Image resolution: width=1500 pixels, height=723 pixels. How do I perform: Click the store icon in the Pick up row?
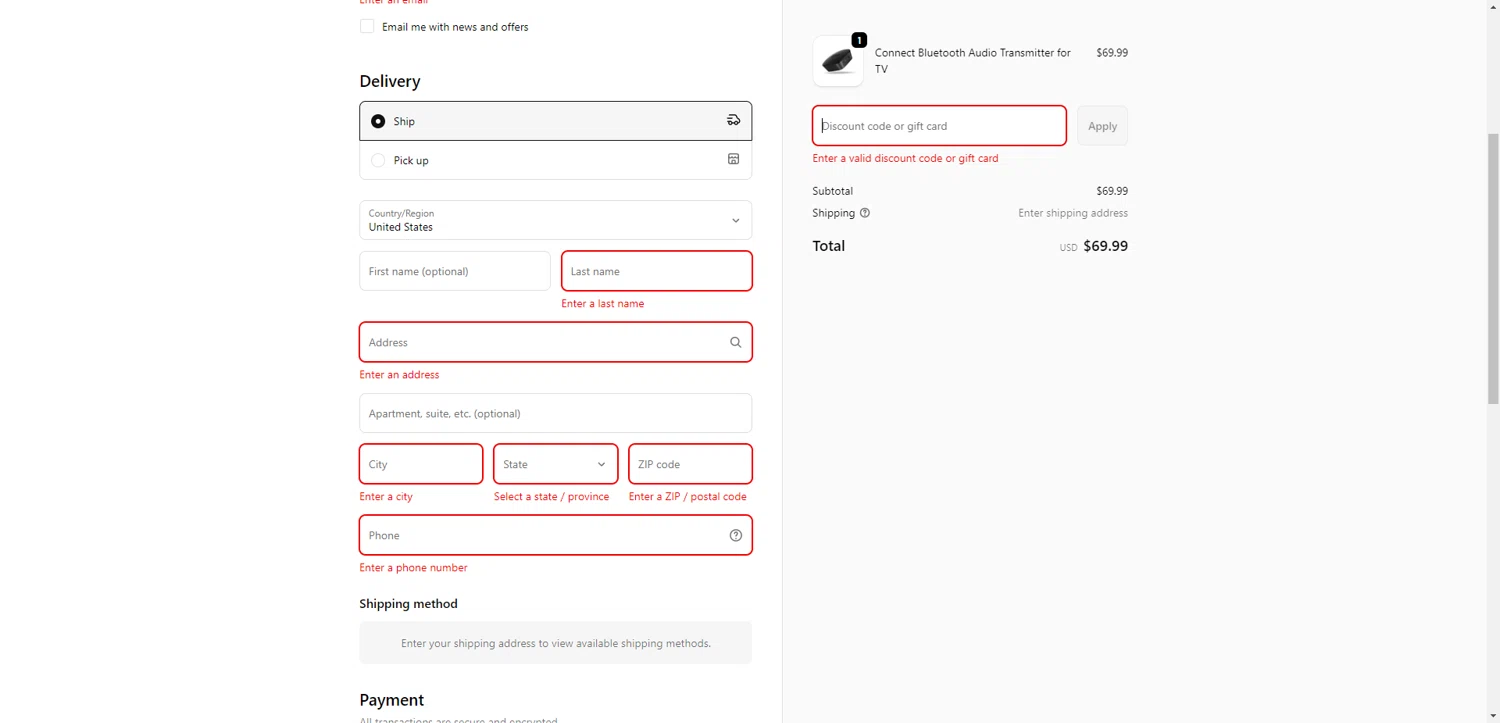(x=733, y=159)
